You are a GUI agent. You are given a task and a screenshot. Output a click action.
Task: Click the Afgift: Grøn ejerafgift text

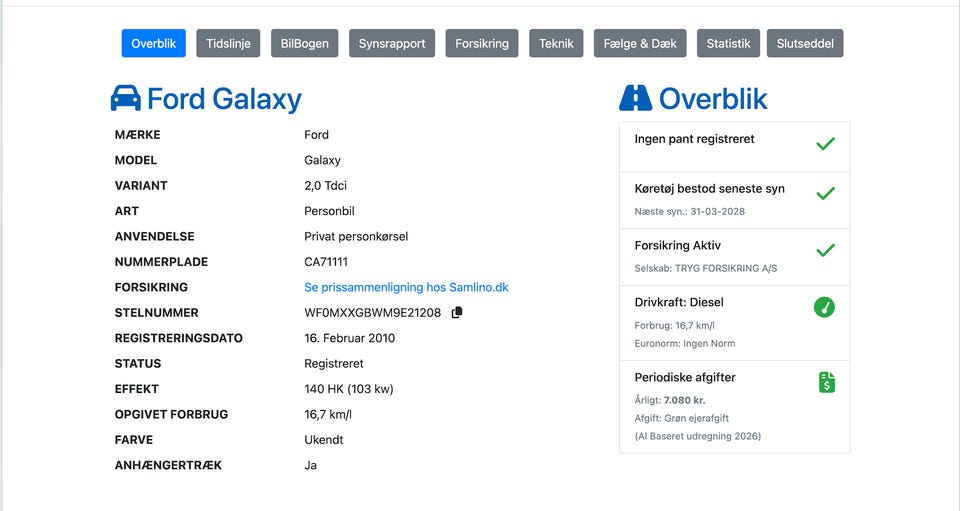(681, 418)
